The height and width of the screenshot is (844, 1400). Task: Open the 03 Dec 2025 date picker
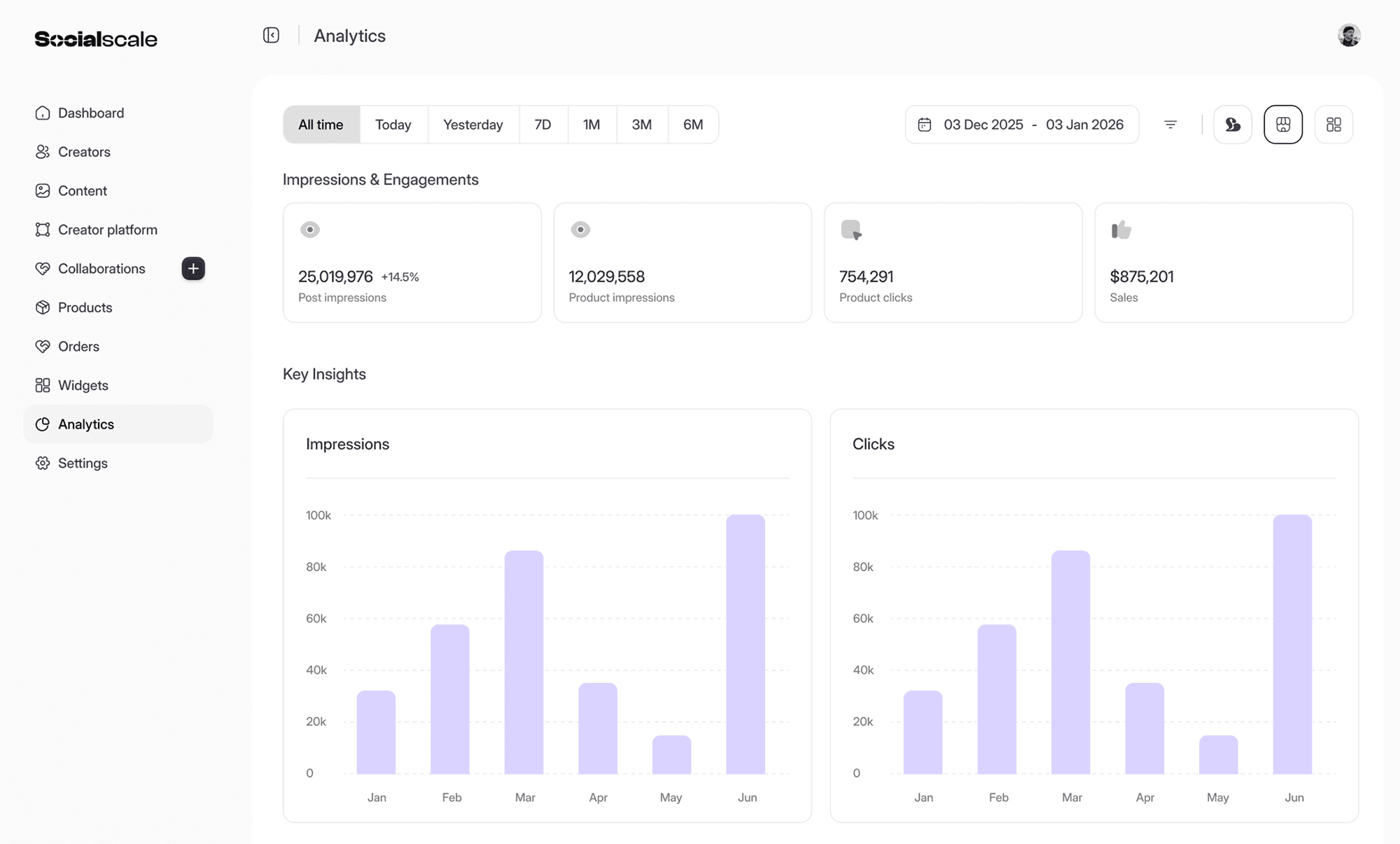pos(983,125)
